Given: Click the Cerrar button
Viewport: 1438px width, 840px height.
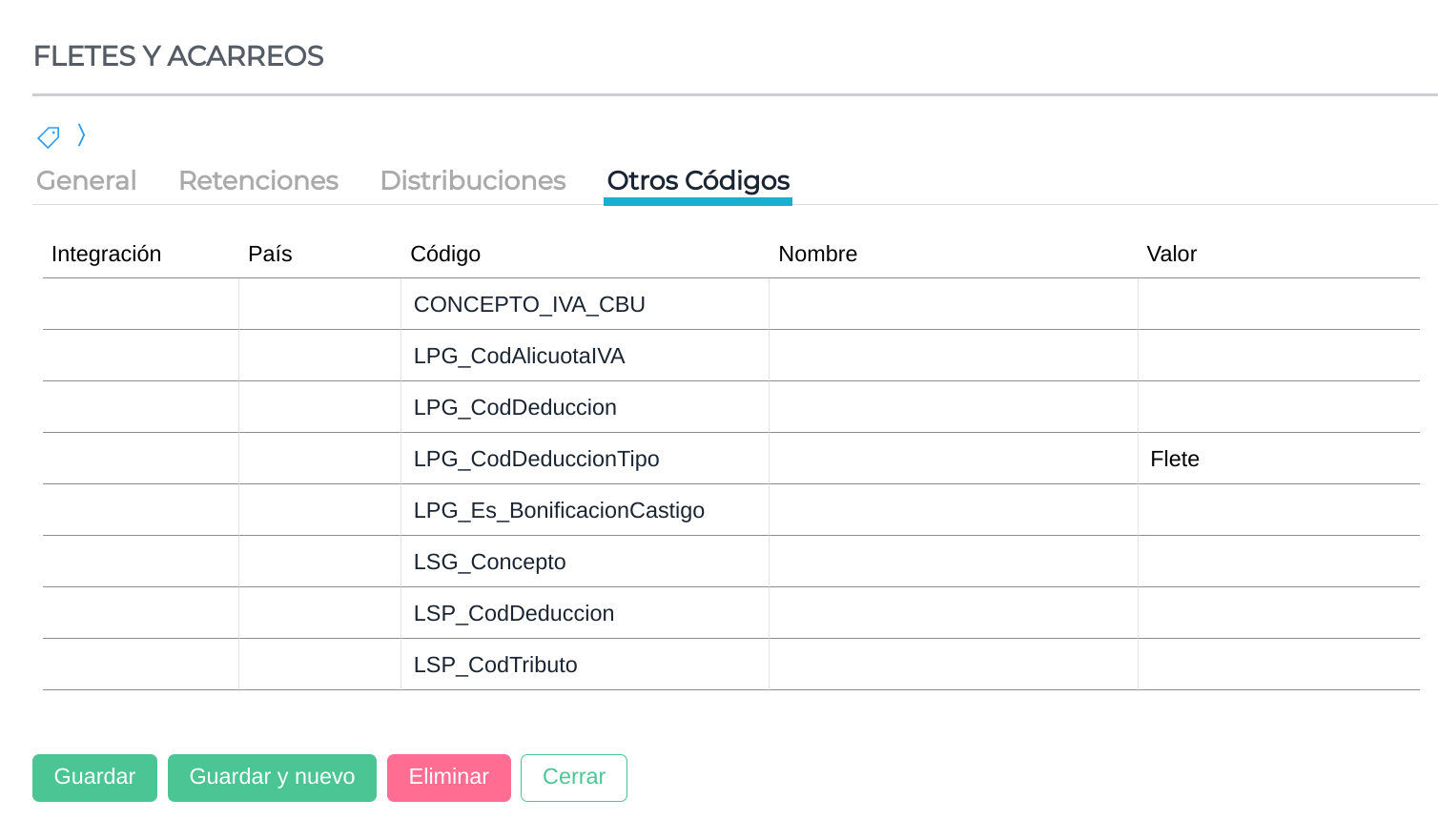Looking at the screenshot, I should click(574, 778).
